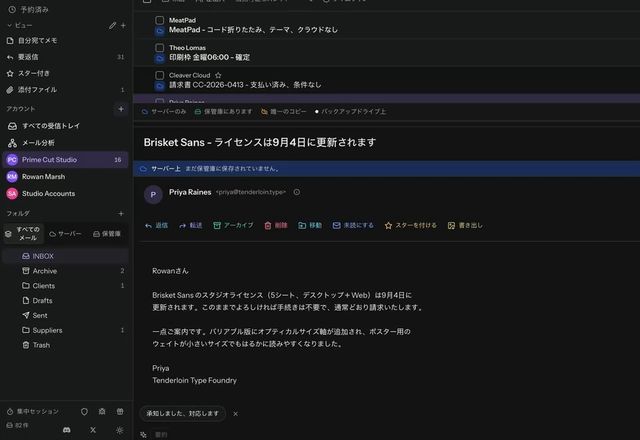640x440 pixels.
Task: Add a new view with the plus icon
Action: tap(123, 25)
